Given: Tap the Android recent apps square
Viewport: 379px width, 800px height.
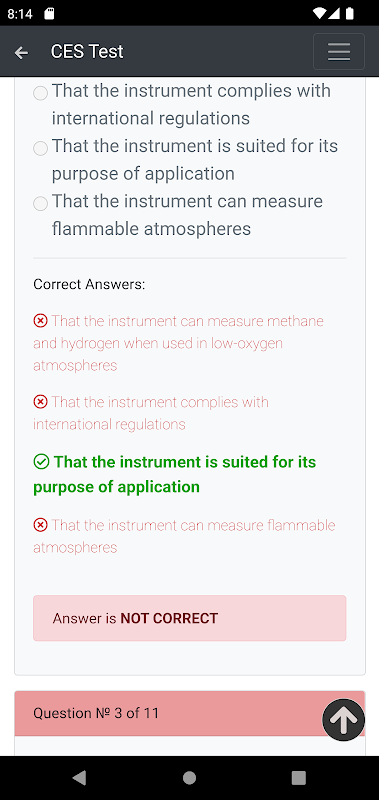Looking at the screenshot, I should click(x=298, y=778).
